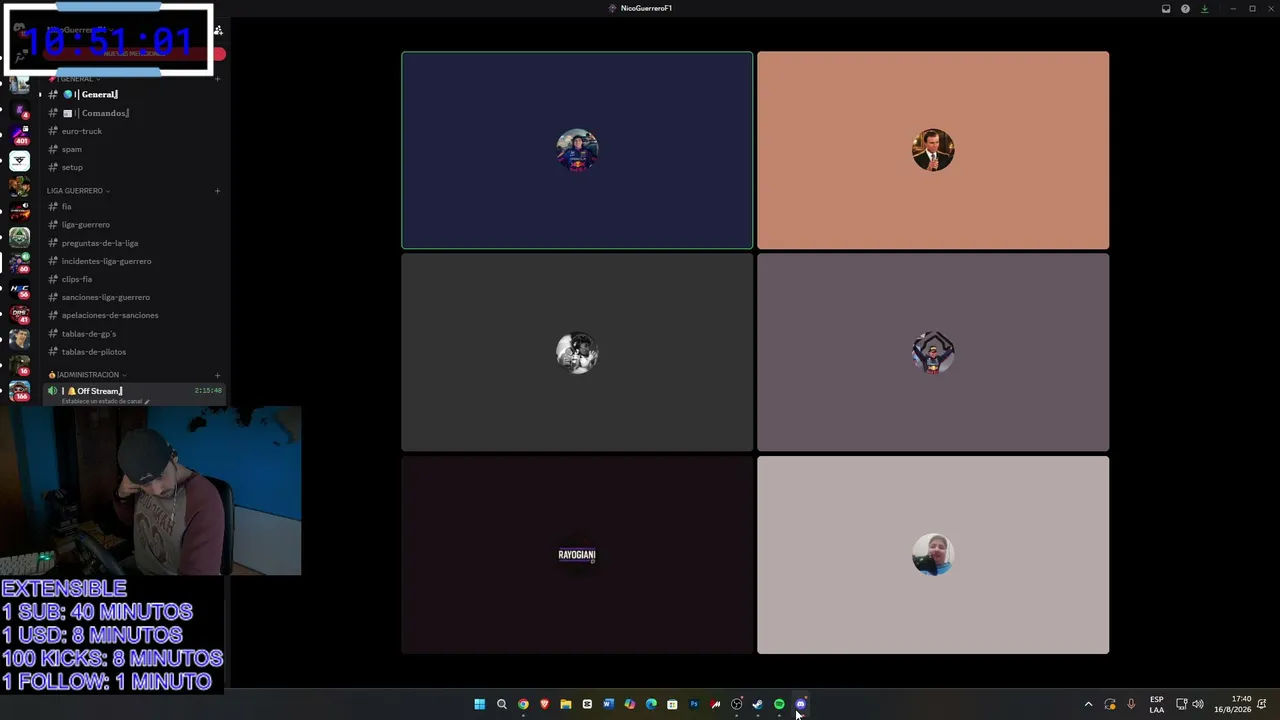The image size is (1280, 720).
Task: Select the green-outlined speaking participant tile
Action: pyautogui.click(x=577, y=150)
